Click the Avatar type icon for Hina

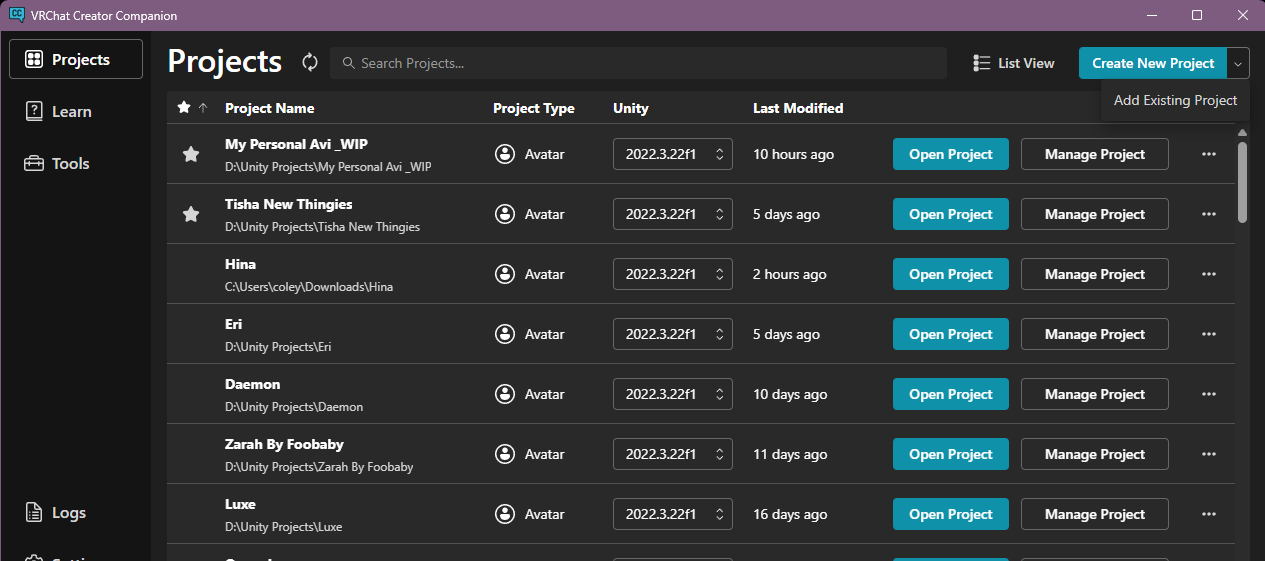(x=505, y=274)
